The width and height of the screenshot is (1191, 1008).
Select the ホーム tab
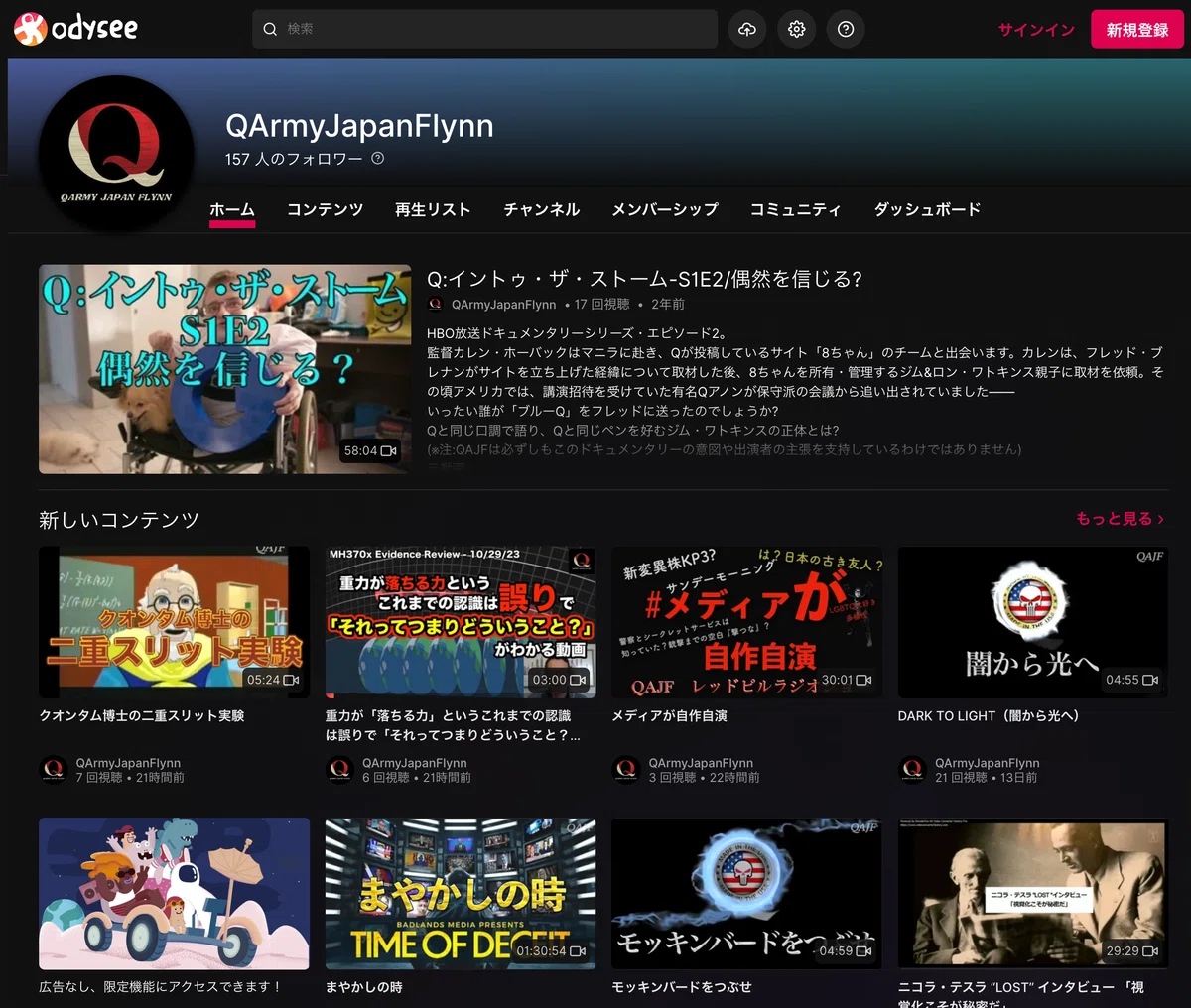point(232,210)
